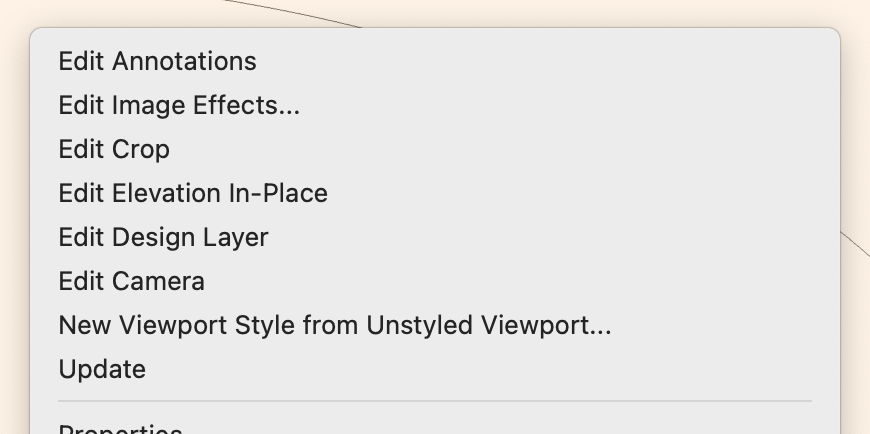Screen dimensions: 870x434
Task: Pick the Edit Design Layer entry
Action: click(x=163, y=238)
